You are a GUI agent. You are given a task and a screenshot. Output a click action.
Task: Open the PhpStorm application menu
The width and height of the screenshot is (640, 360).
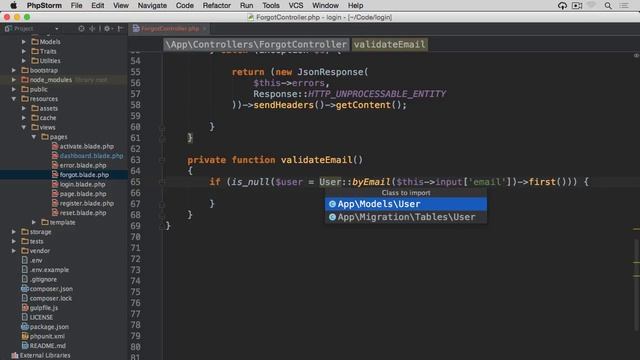coord(44,5)
